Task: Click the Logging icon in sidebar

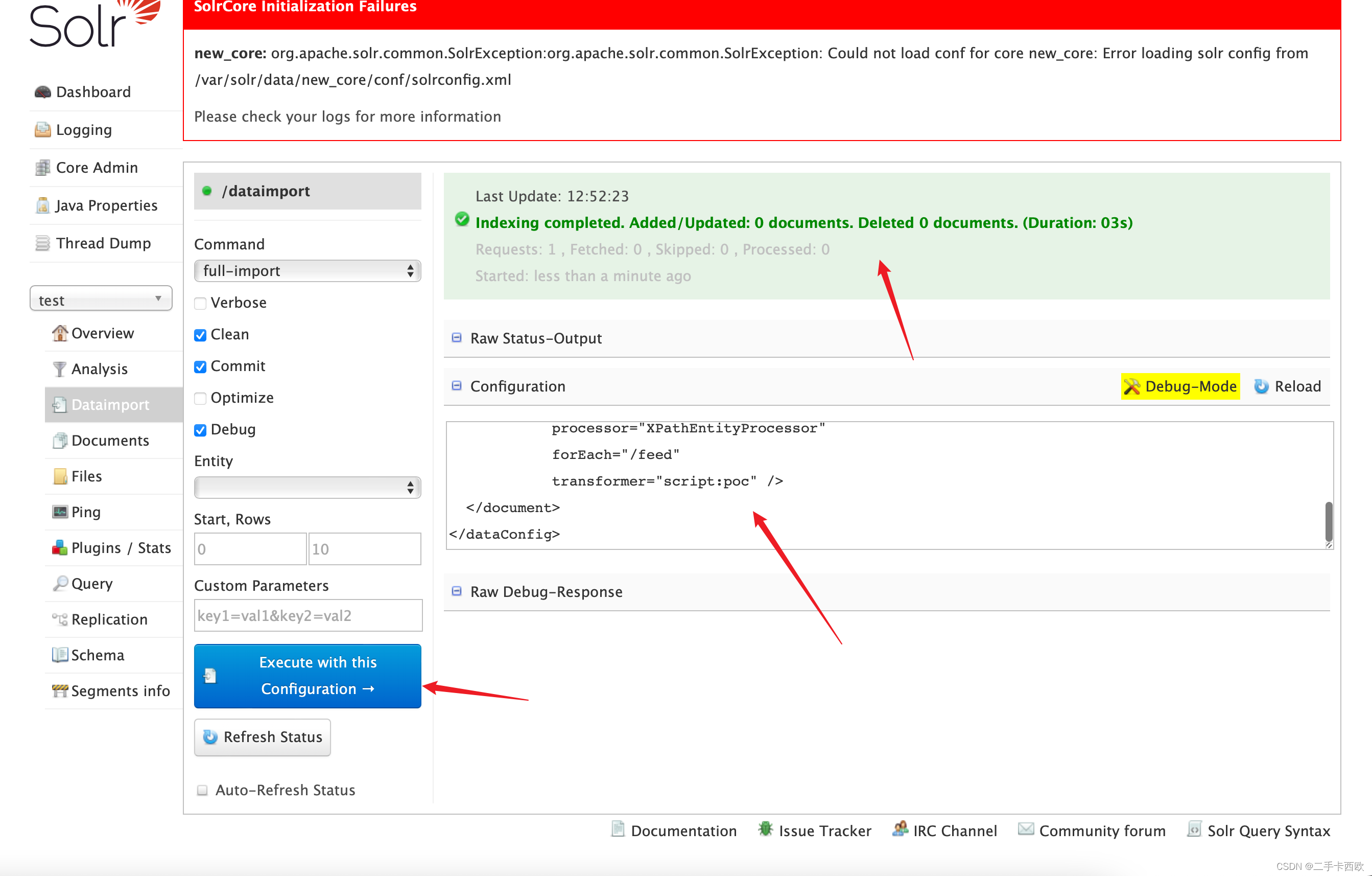Action: (42, 130)
